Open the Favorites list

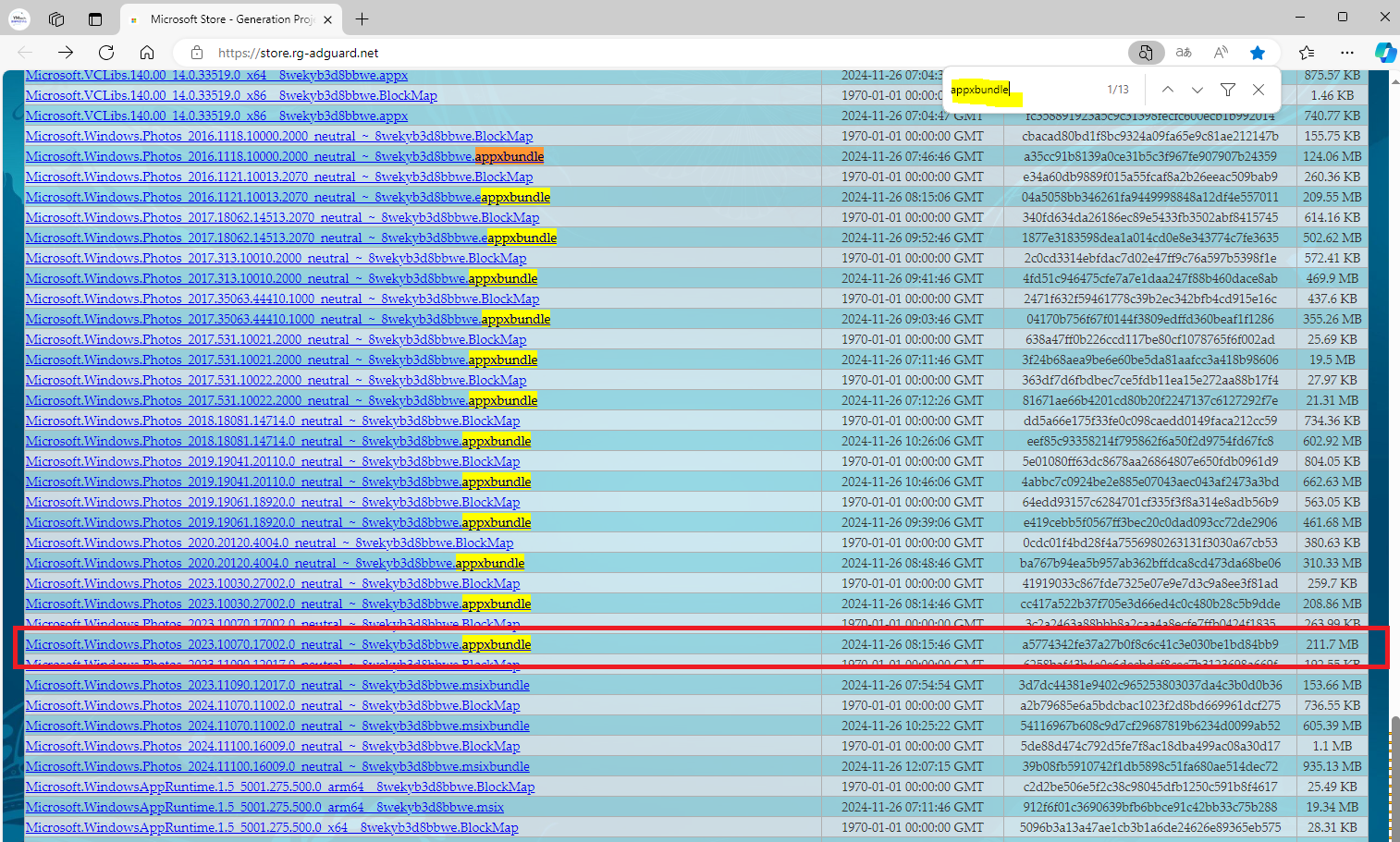1307,53
